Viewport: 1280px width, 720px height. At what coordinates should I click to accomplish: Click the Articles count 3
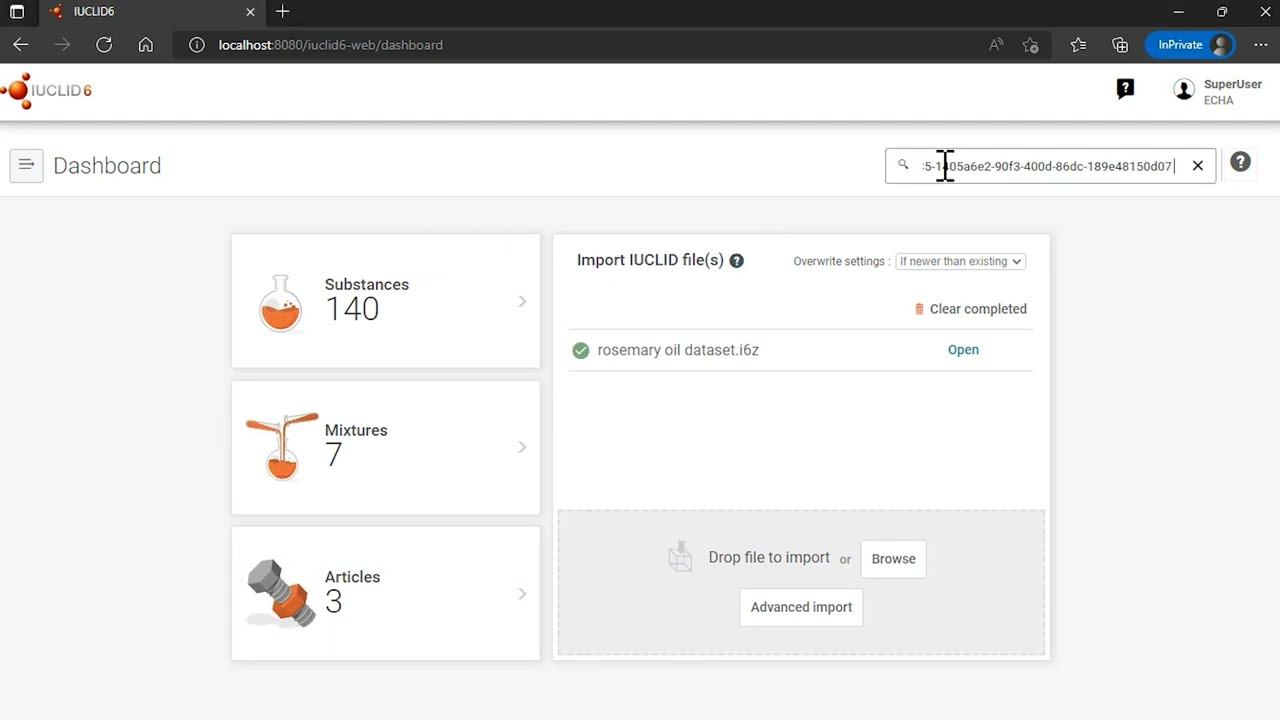[x=334, y=601]
